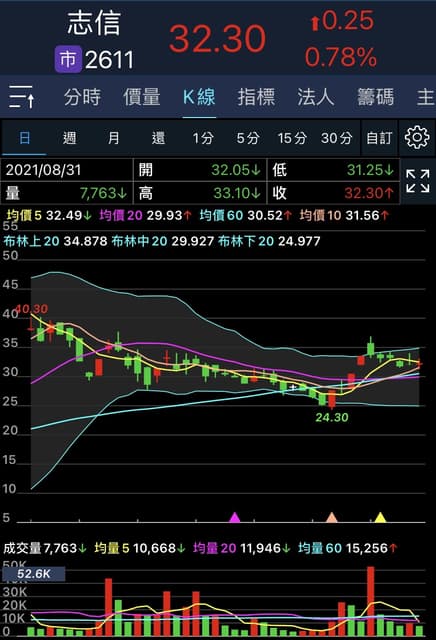Screen dimensions: 436x640
Task: Open chart settings gear icon
Action: (417, 138)
